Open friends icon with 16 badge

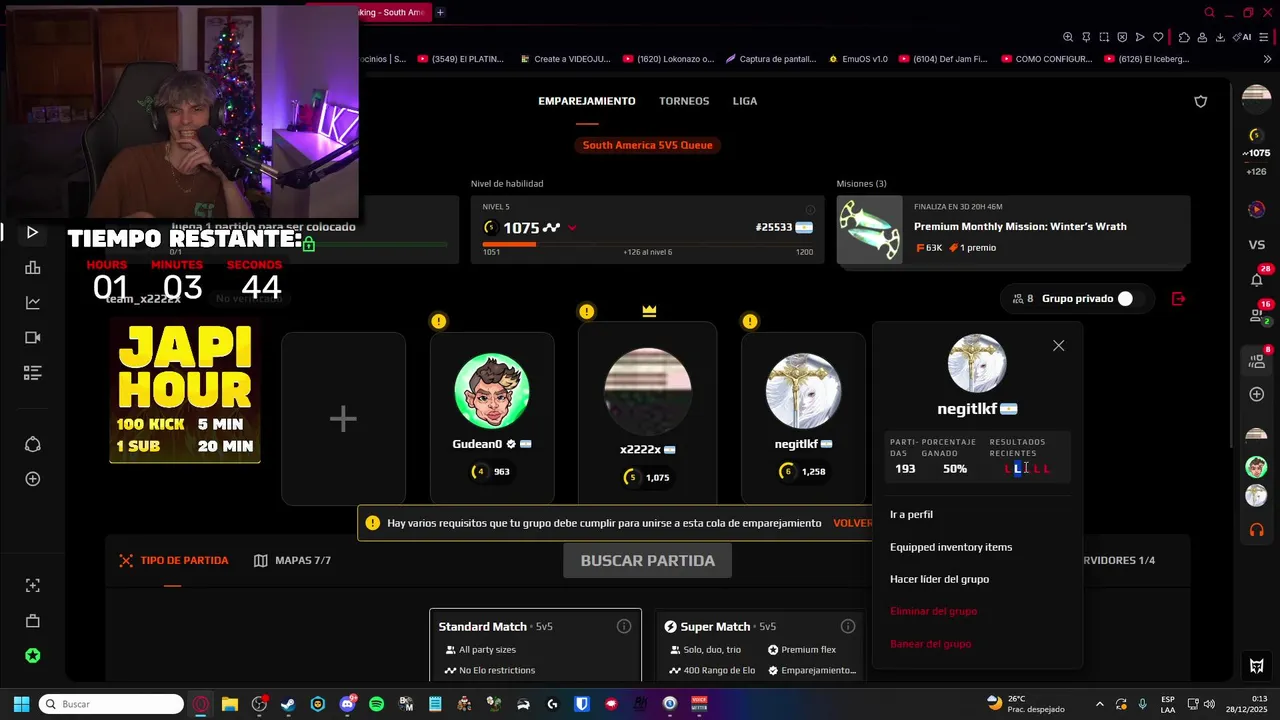(x=1257, y=315)
